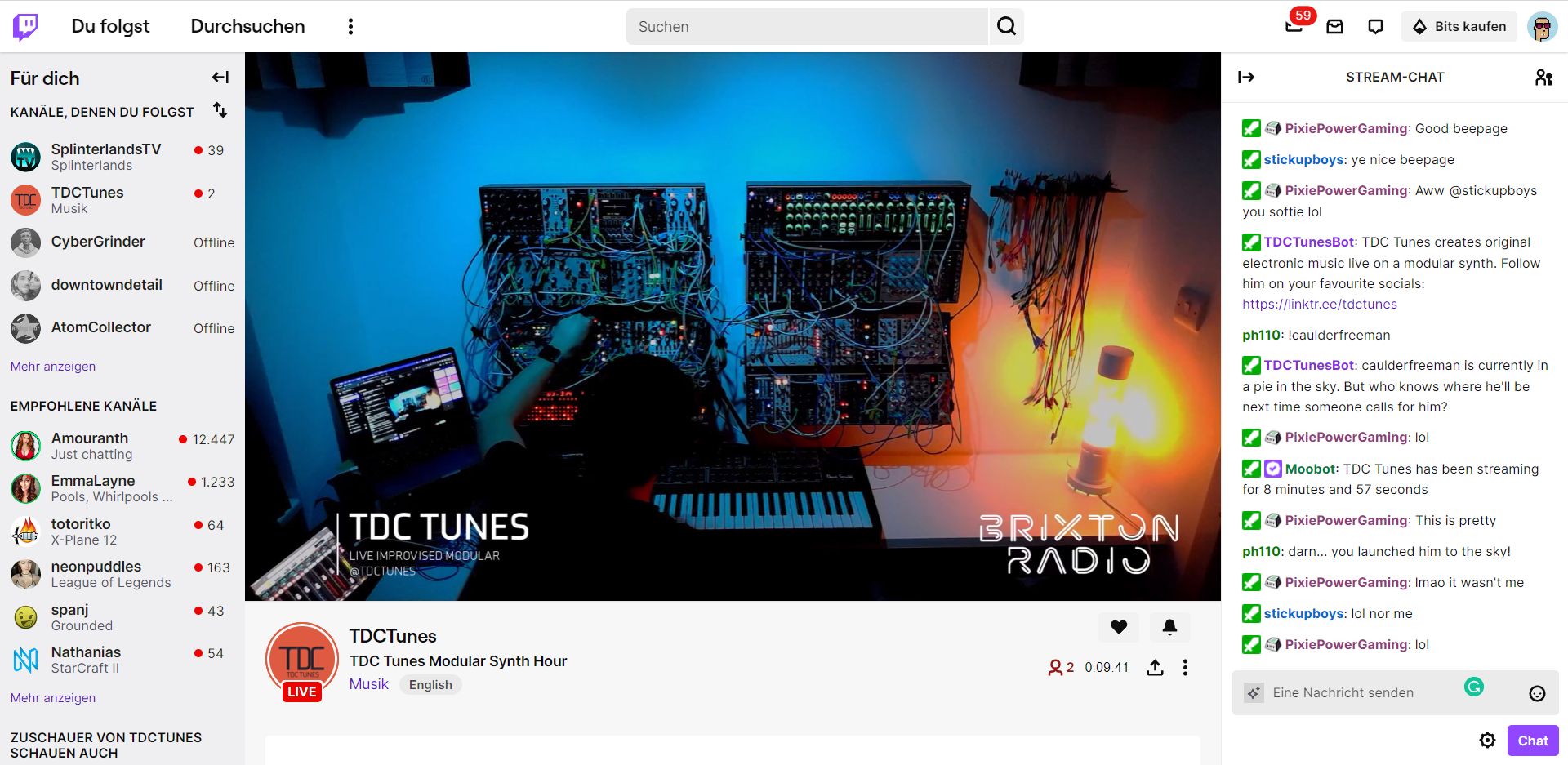
Task: Click username on 'Good beepage' message
Action: coord(1347,129)
